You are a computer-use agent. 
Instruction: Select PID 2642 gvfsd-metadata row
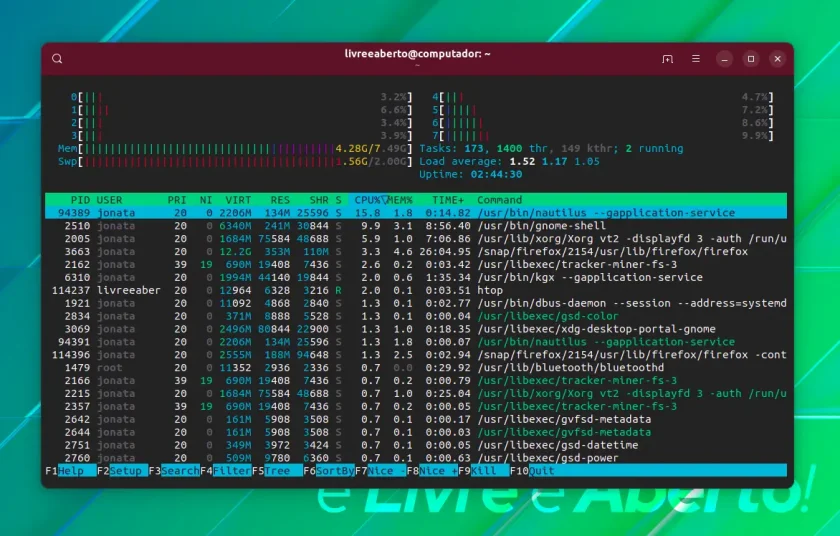[416, 419]
